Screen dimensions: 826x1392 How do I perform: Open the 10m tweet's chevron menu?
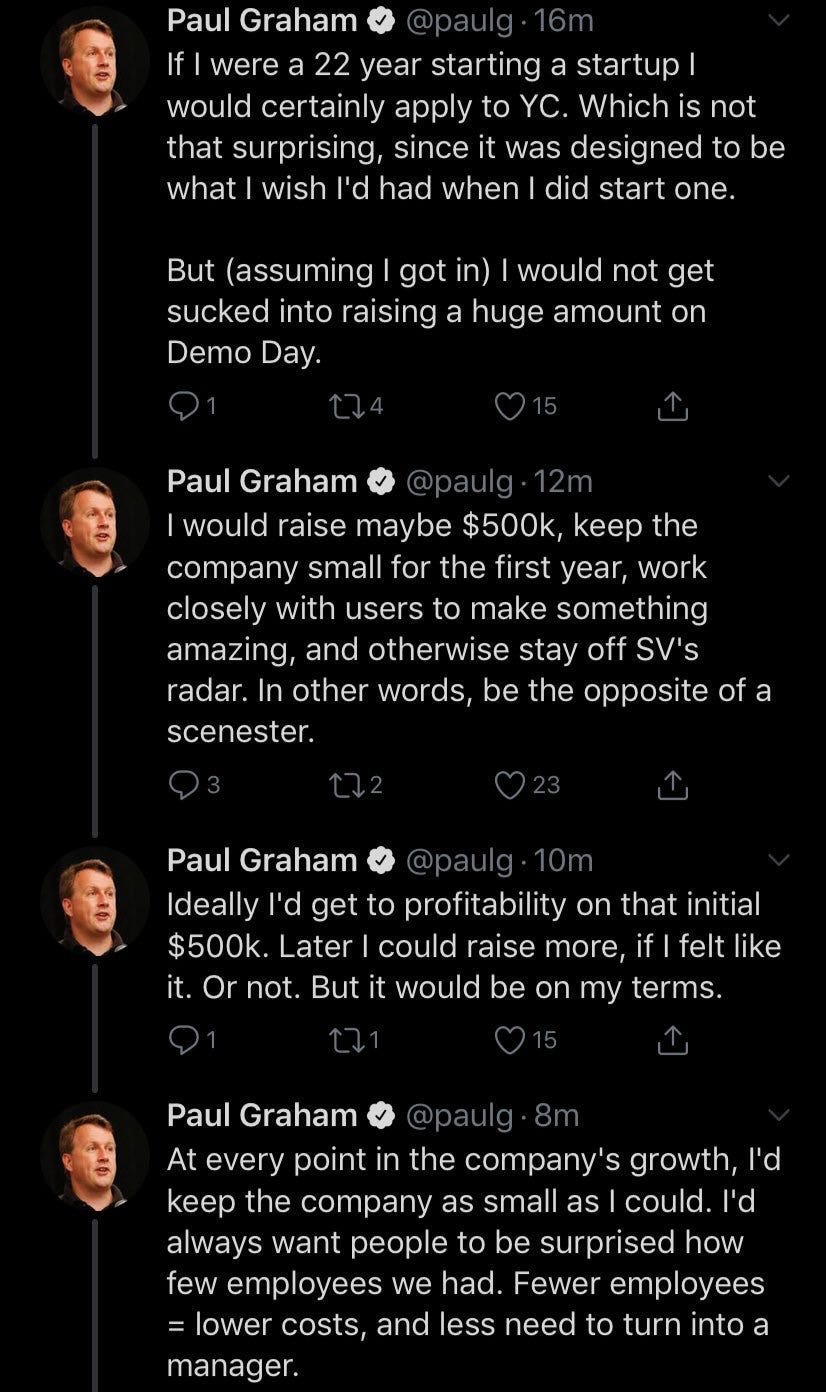[x=778, y=860]
